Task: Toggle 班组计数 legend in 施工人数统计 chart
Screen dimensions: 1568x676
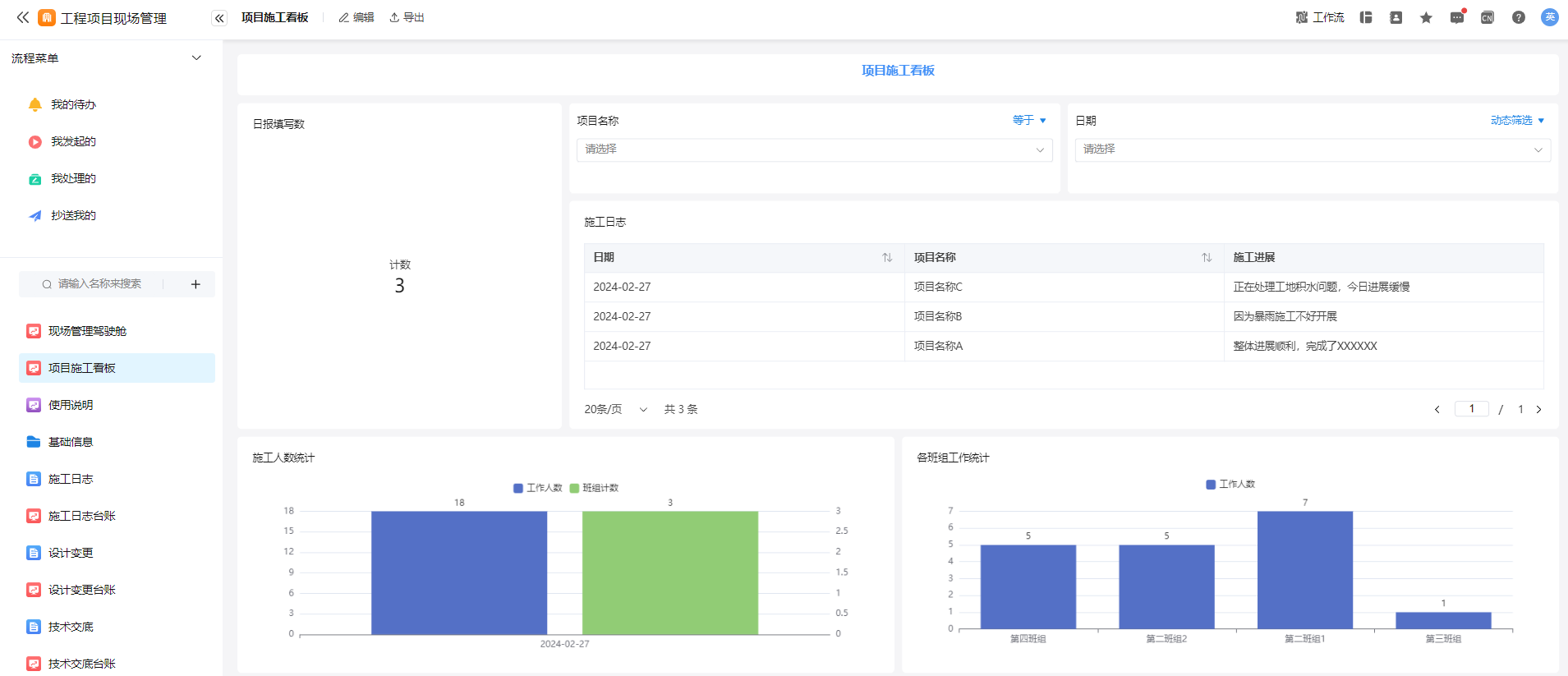Action: point(594,488)
